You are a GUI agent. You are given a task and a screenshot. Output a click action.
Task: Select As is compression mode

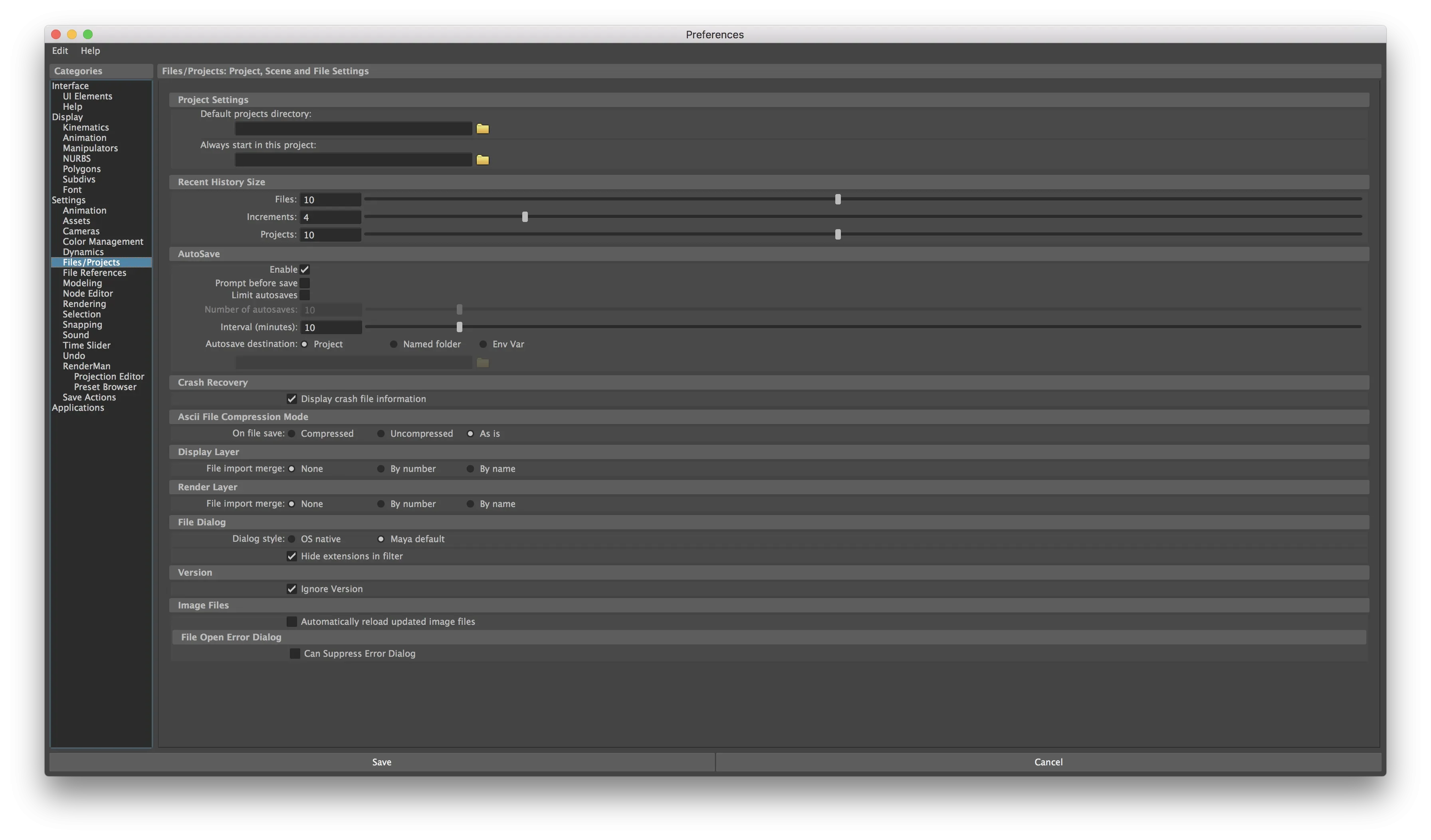[x=470, y=434]
